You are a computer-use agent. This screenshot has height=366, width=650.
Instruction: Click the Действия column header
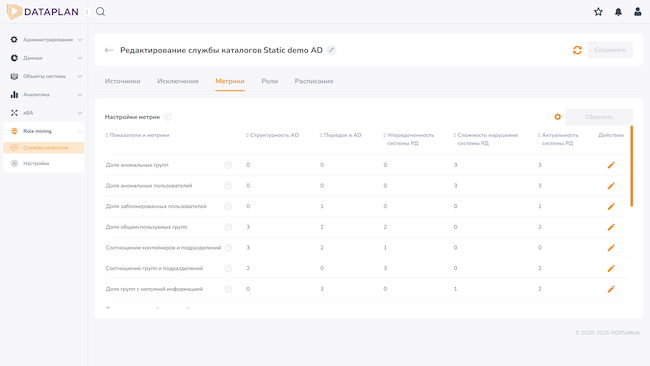click(611, 135)
